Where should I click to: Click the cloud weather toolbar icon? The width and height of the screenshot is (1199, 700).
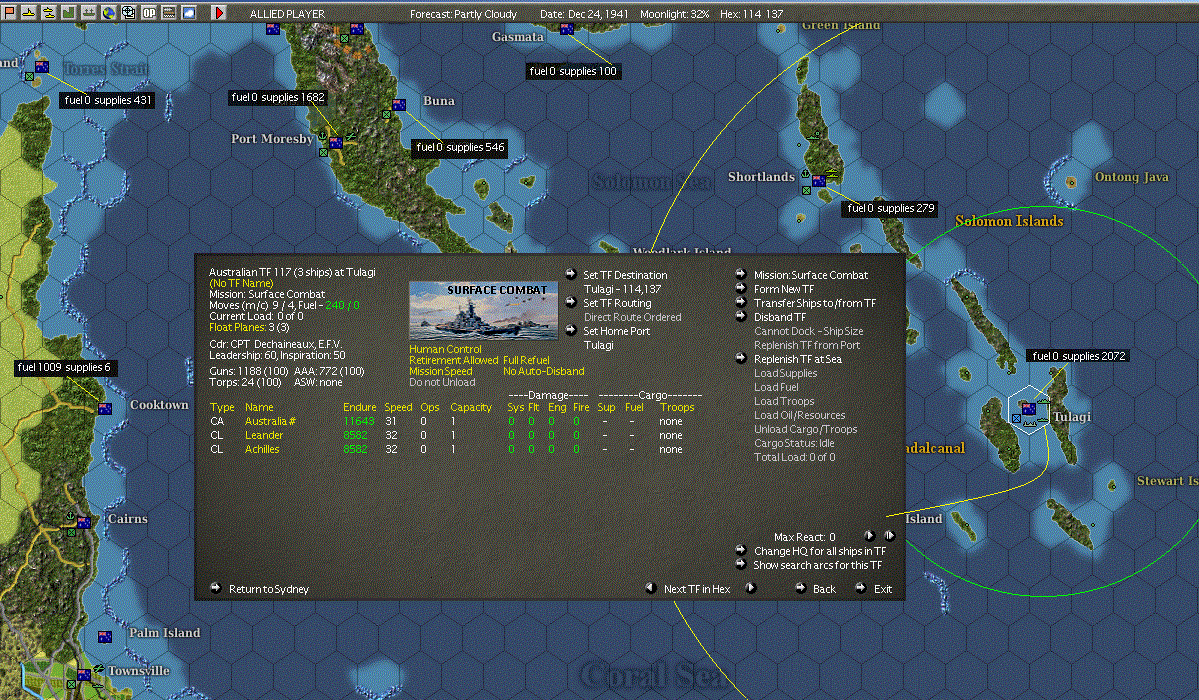pos(188,12)
